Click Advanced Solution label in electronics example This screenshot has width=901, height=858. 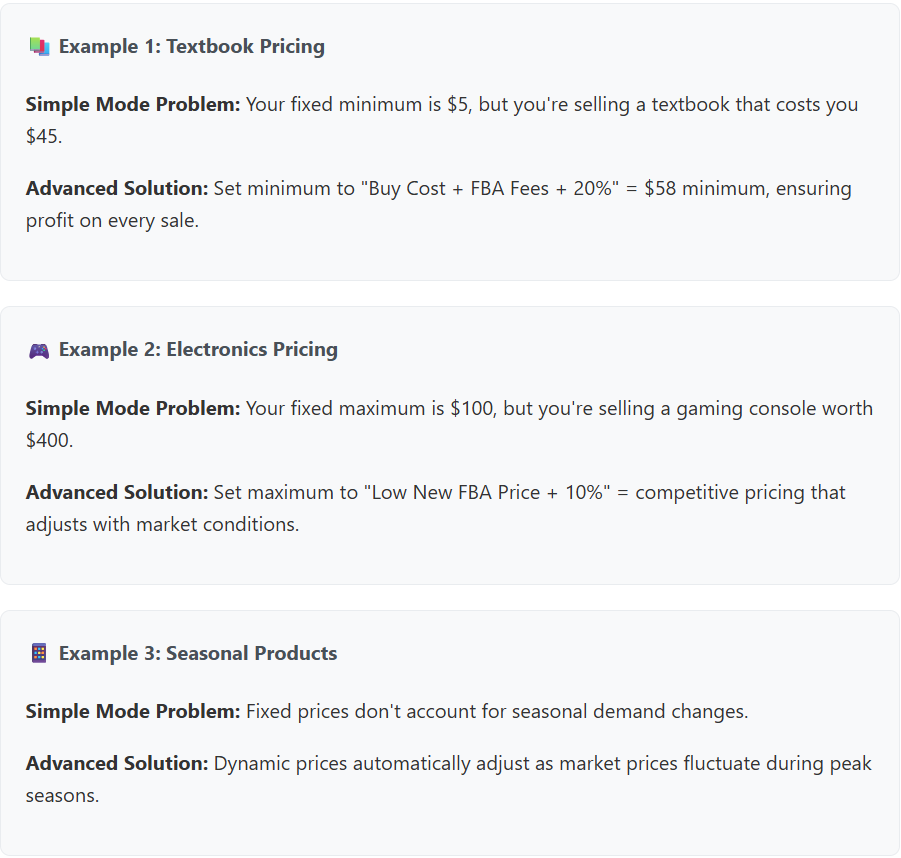(117, 493)
